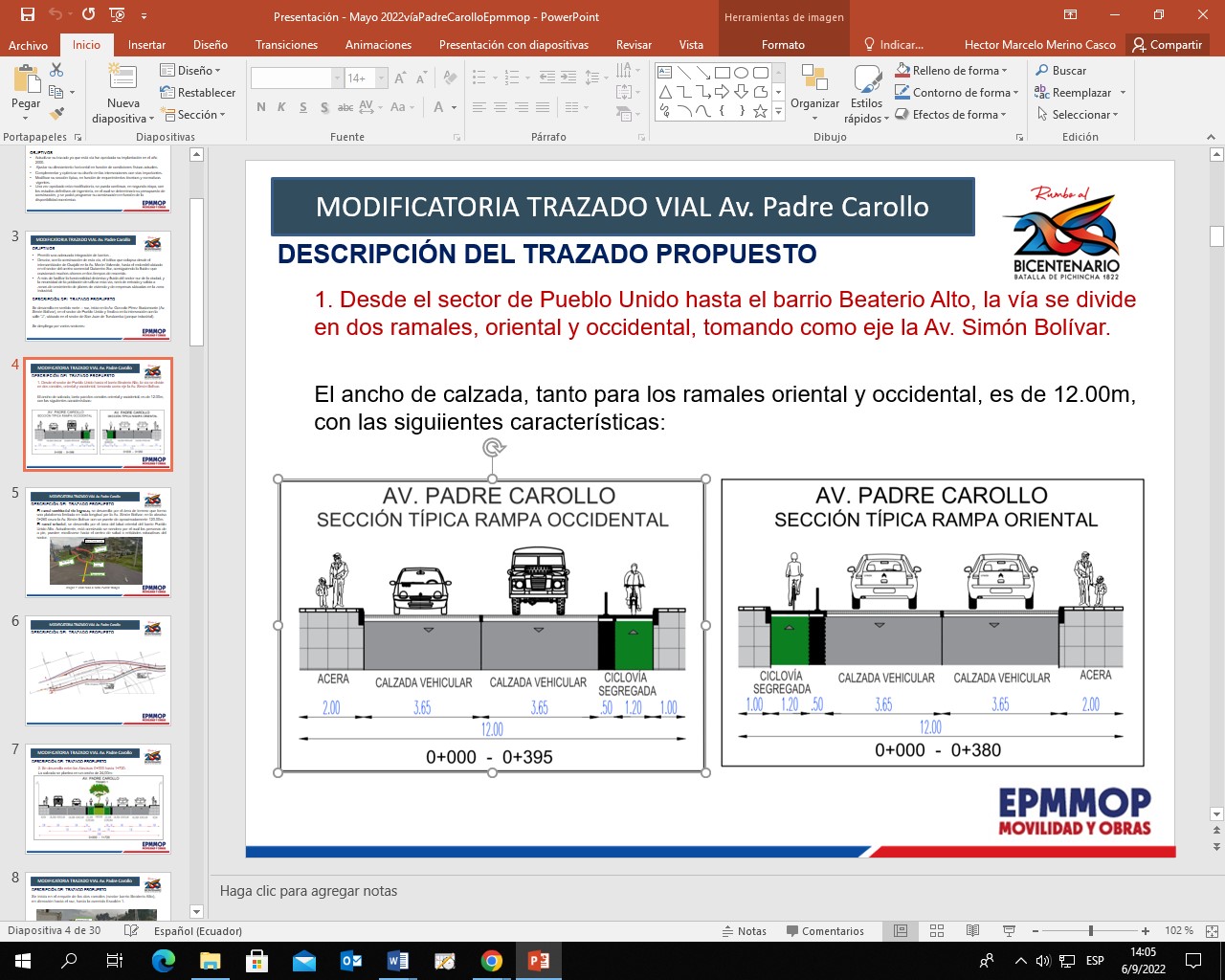Fit slide to window icon

(1211, 931)
